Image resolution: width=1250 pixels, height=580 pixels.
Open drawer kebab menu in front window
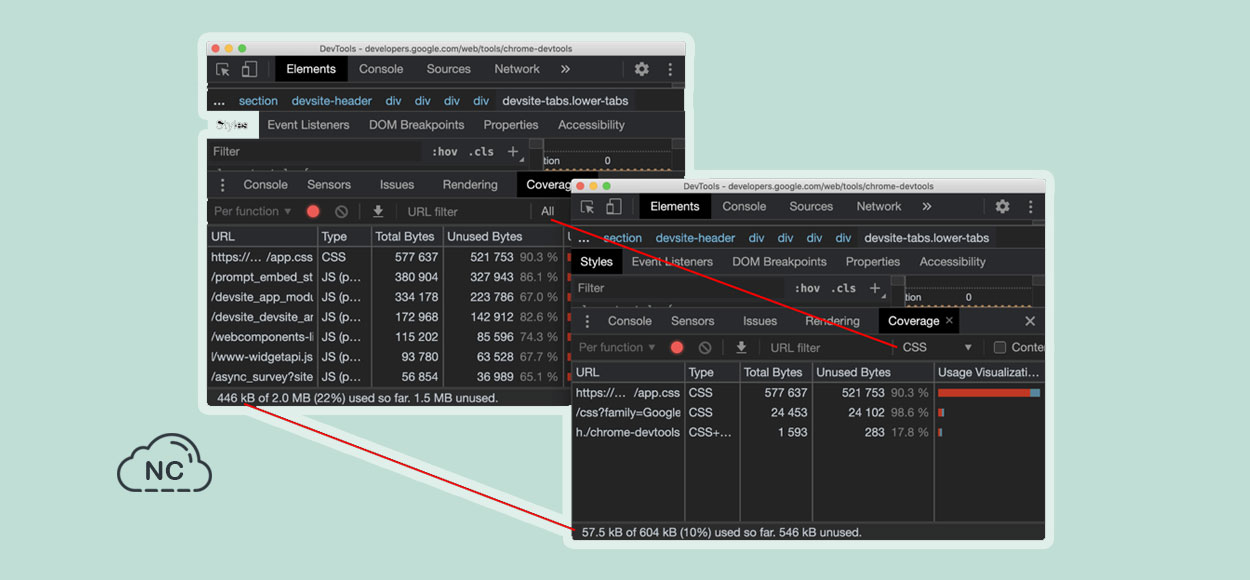point(587,321)
